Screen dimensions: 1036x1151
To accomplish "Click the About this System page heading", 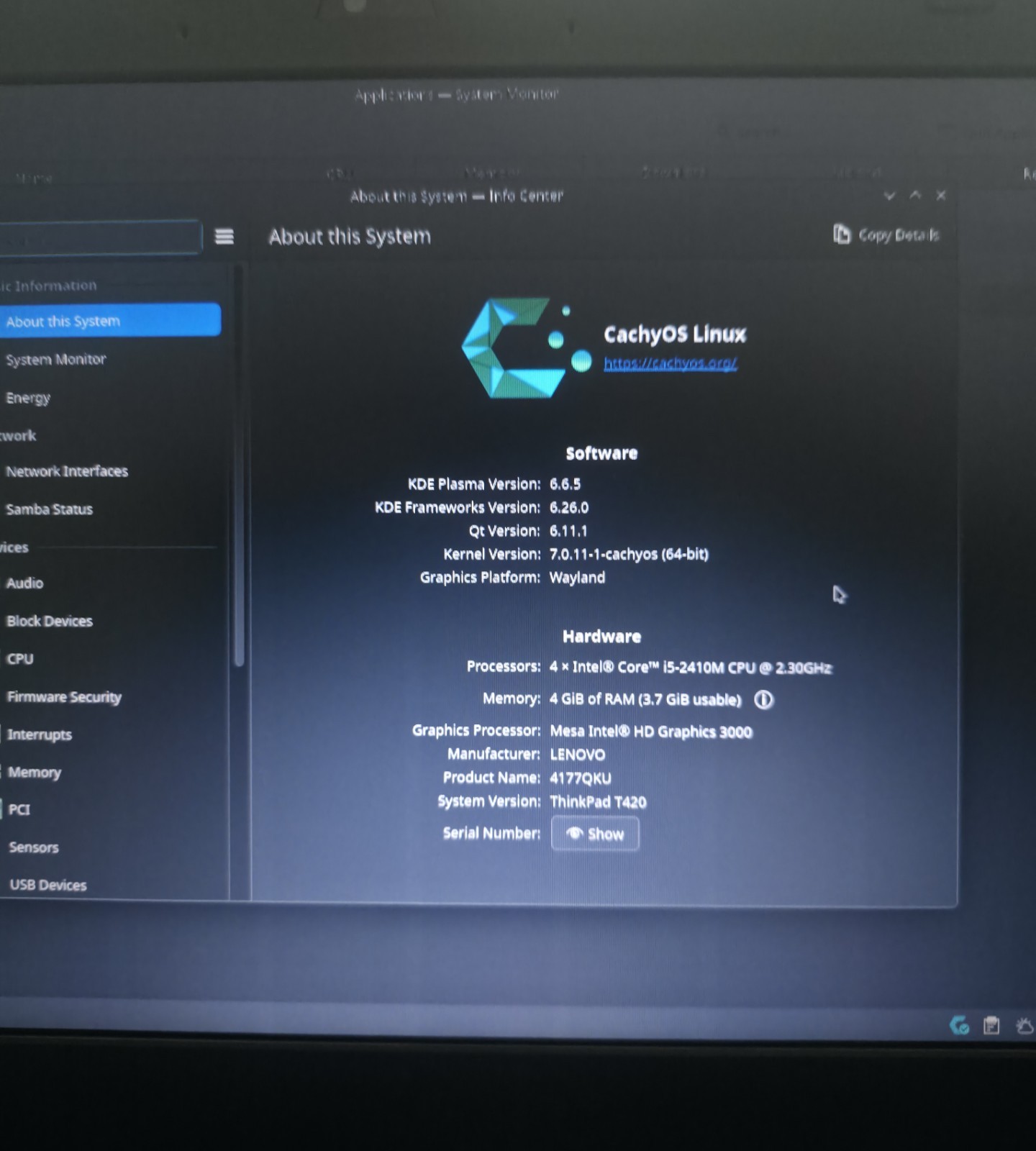I will click(x=350, y=237).
